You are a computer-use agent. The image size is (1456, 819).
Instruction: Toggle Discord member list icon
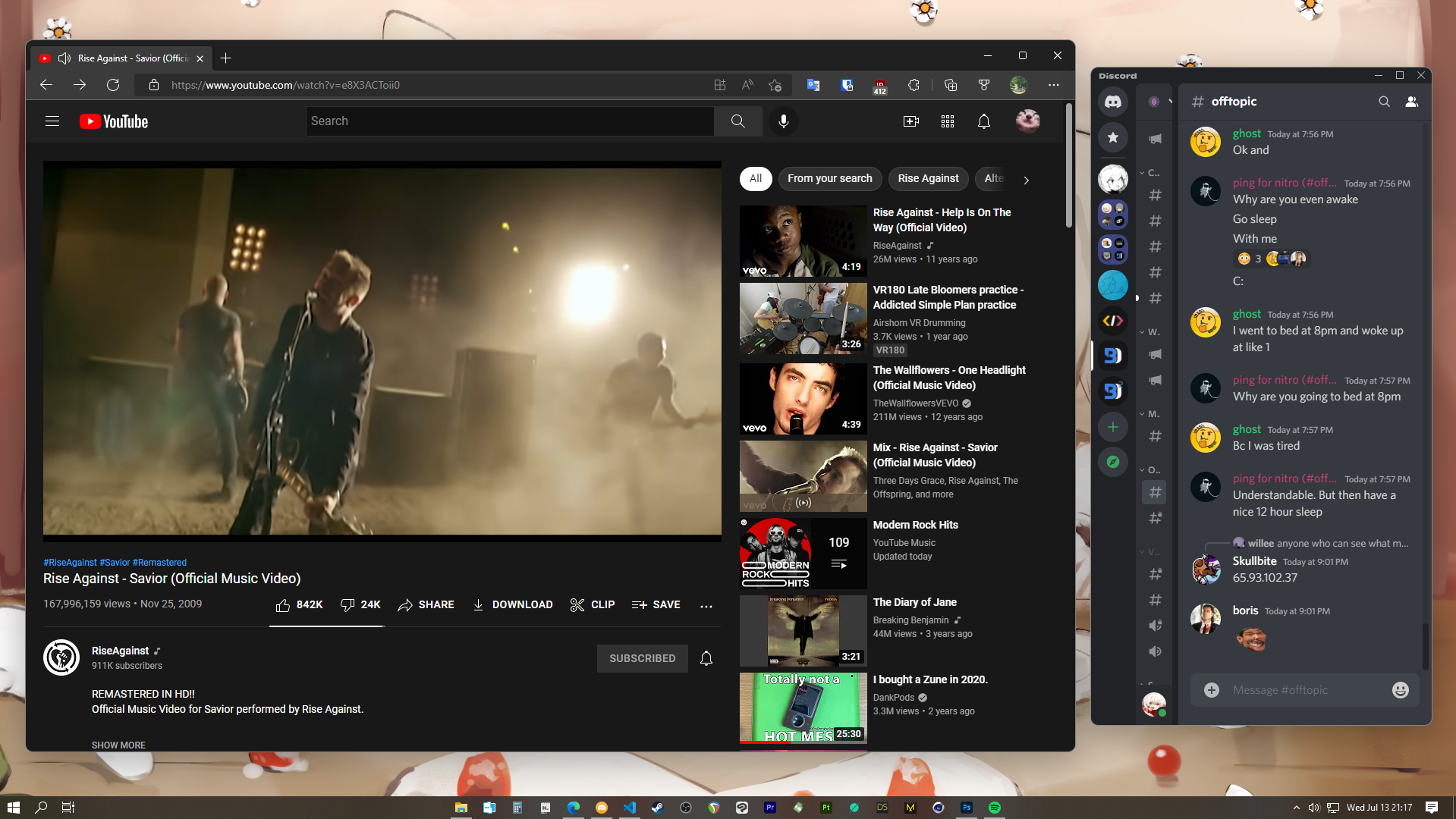1412,102
